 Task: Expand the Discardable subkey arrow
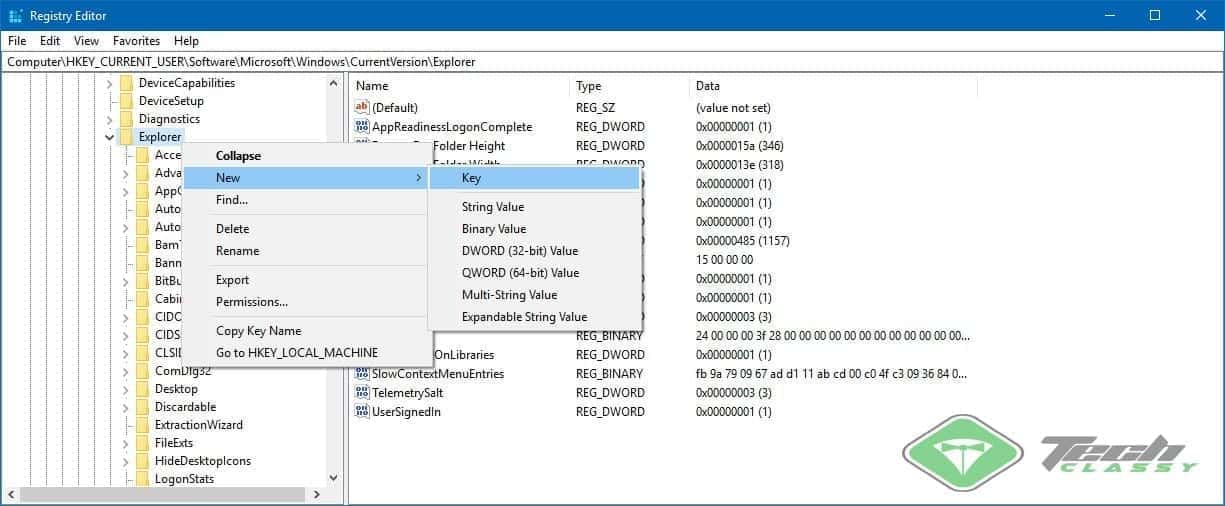(x=125, y=407)
